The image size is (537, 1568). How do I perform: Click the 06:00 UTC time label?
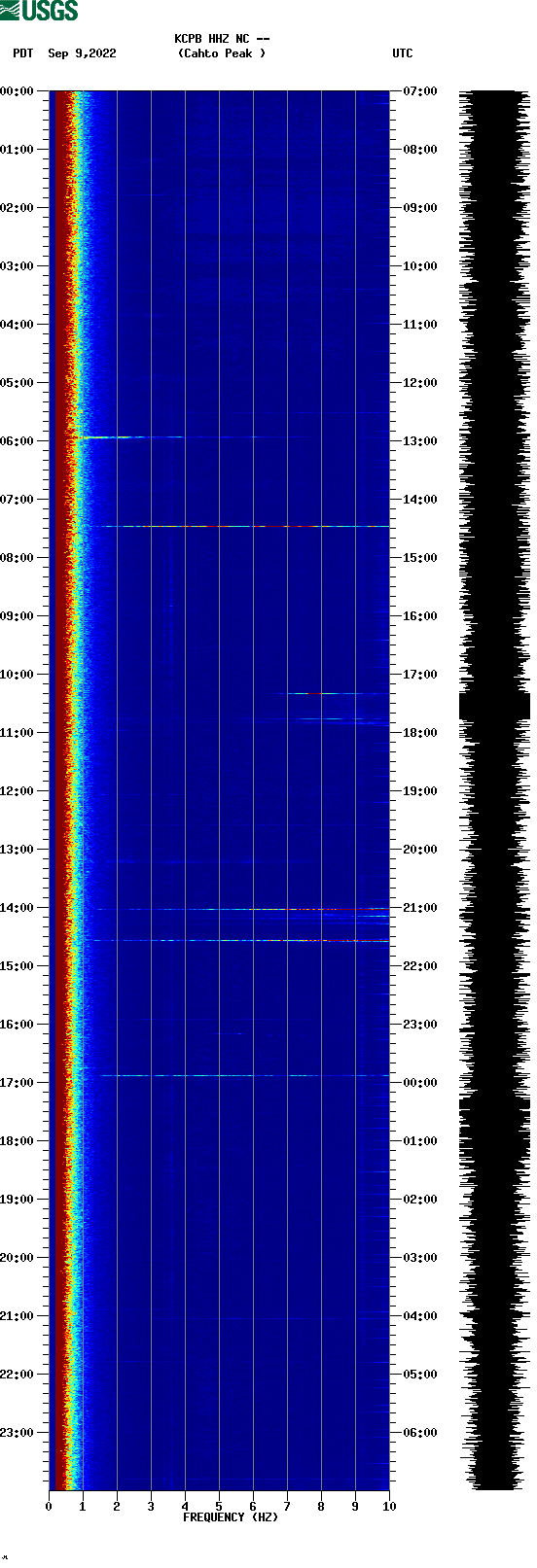point(420,1433)
